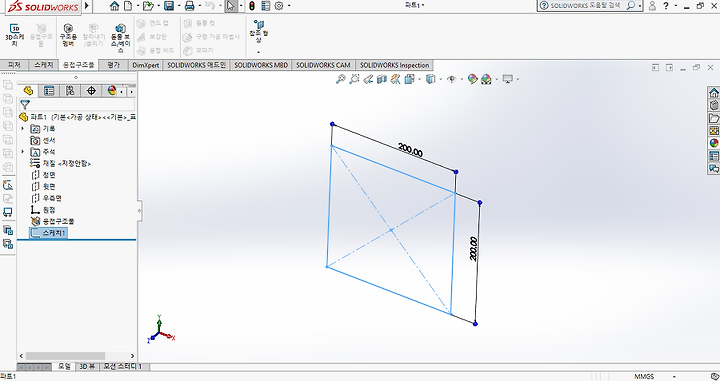Open DimXpertManager crosshair tab icon
720x381 pixels.
click(x=91, y=91)
